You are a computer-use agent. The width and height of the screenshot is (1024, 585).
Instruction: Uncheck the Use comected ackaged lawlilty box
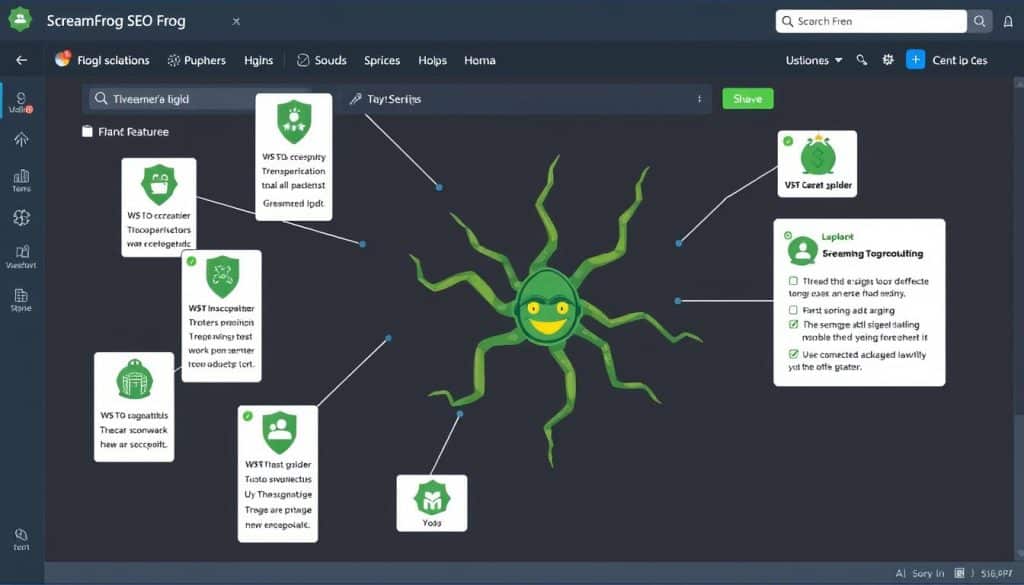pos(793,354)
